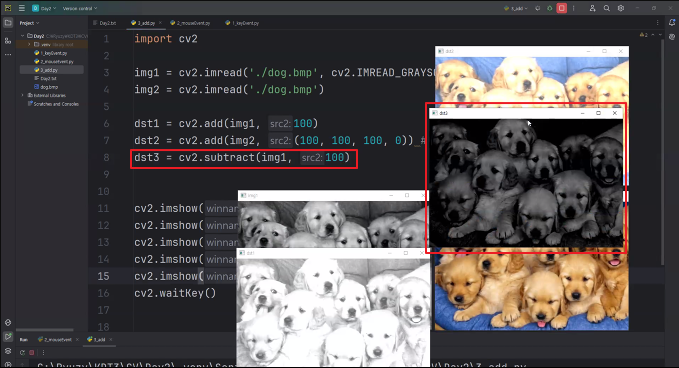The image size is (679, 368).
Task: Open IDE settings gear icon
Action: 621,8
